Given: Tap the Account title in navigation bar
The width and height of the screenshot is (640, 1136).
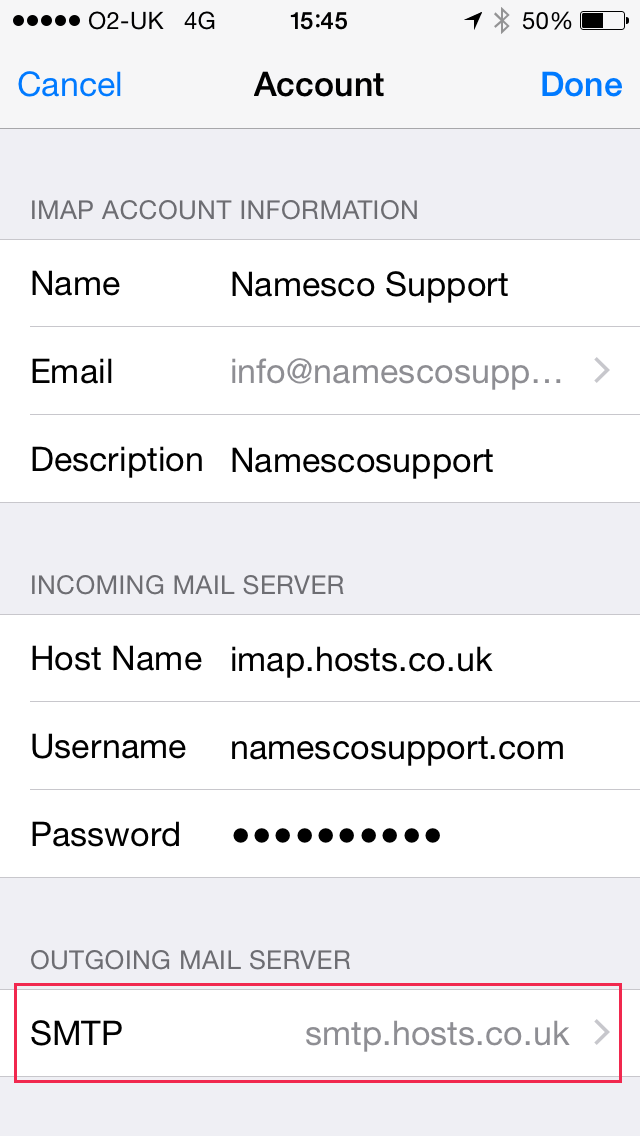Looking at the screenshot, I should pyautogui.click(x=319, y=85).
